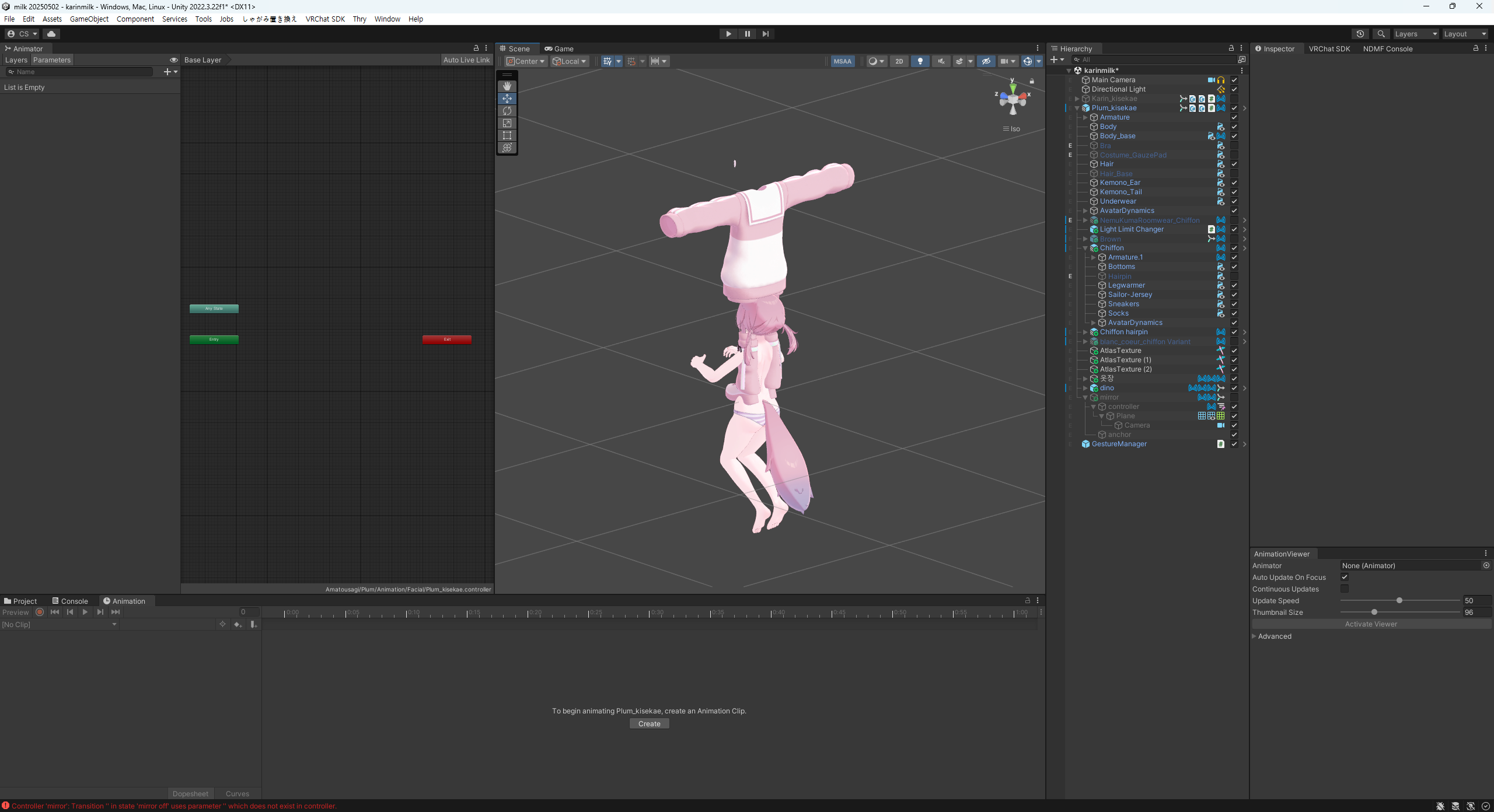The image size is (1494, 812).
Task: Open the cloud services icon
Action: pyautogui.click(x=51, y=34)
